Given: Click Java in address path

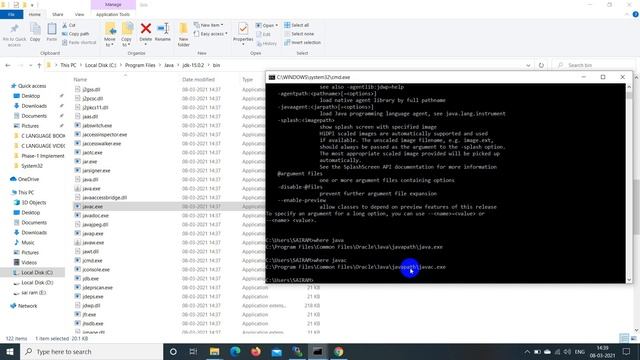Looking at the screenshot, I should (x=169, y=65).
